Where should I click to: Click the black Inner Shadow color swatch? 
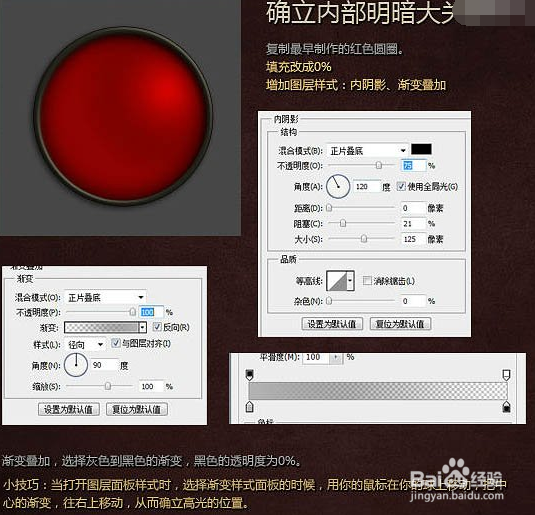(x=421, y=149)
